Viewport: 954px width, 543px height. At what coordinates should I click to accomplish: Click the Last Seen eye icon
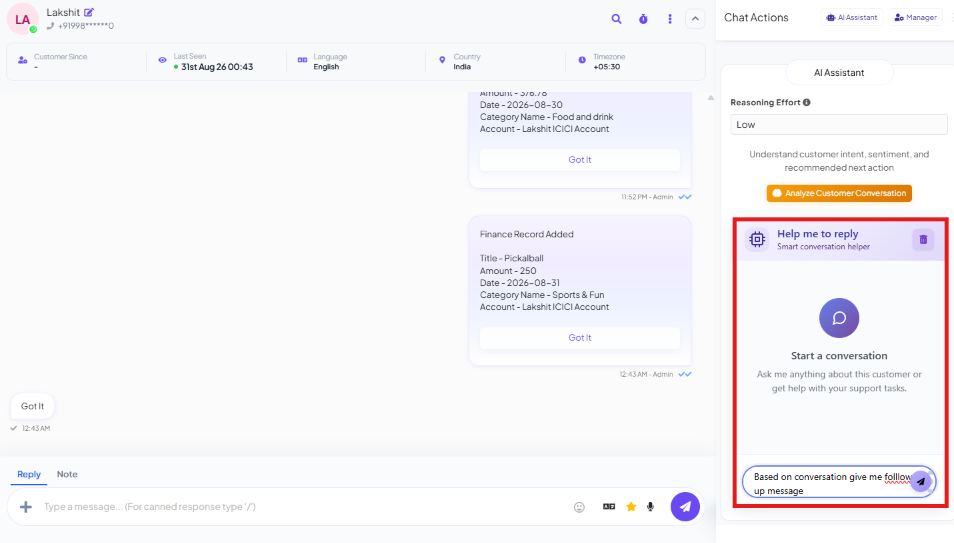[x=162, y=60]
